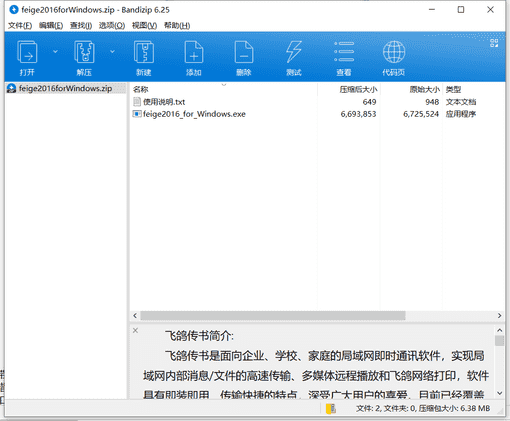Image resolution: width=510 pixels, height=421 pixels.
Task: Click the View (查看) list icon
Action: pyautogui.click(x=344, y=52)
